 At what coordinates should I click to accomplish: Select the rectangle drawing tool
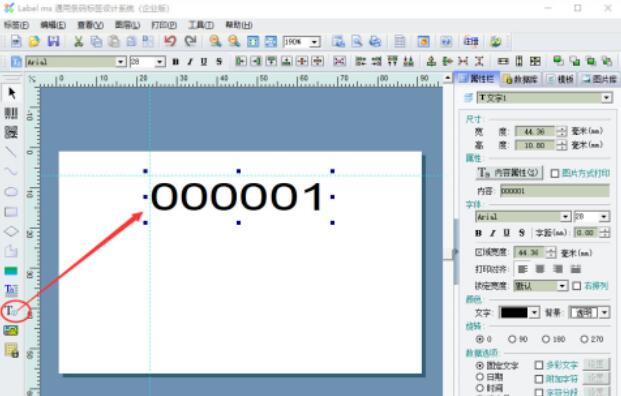(x=11, y=212)
